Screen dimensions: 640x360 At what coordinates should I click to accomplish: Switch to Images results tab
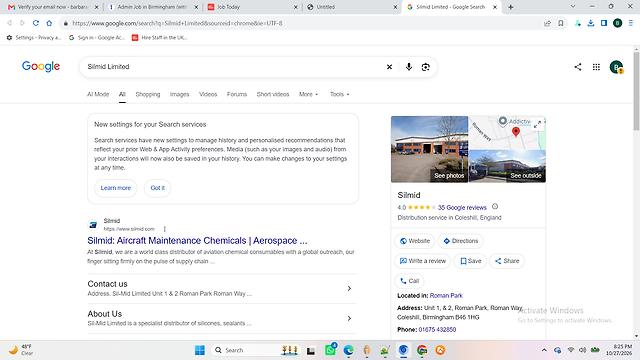[x=180, y=94]
